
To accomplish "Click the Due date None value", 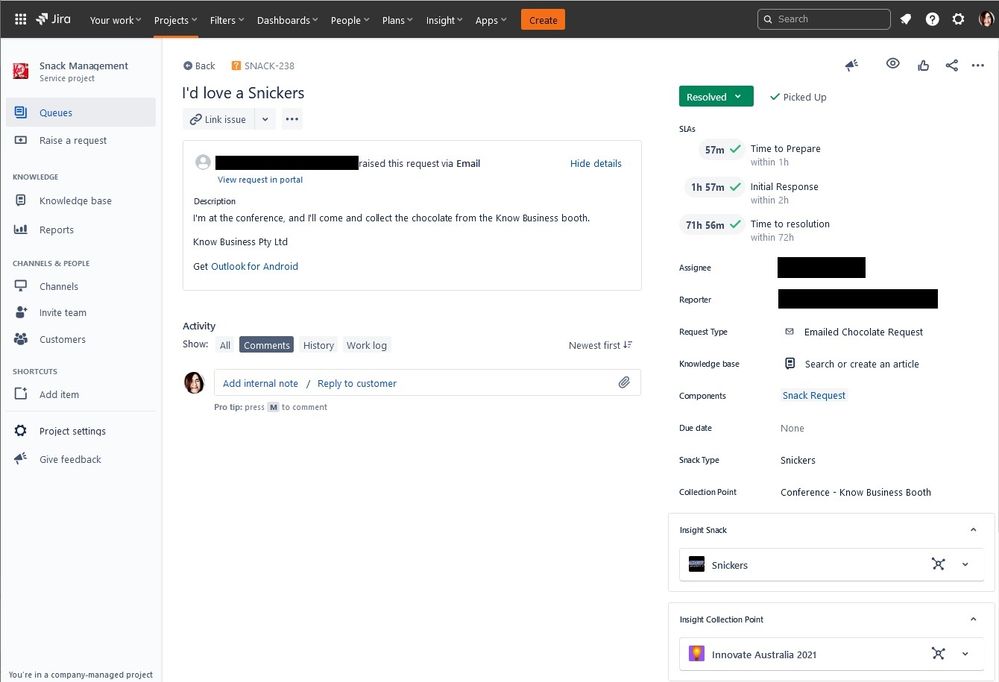I will [x=792, y=428].
